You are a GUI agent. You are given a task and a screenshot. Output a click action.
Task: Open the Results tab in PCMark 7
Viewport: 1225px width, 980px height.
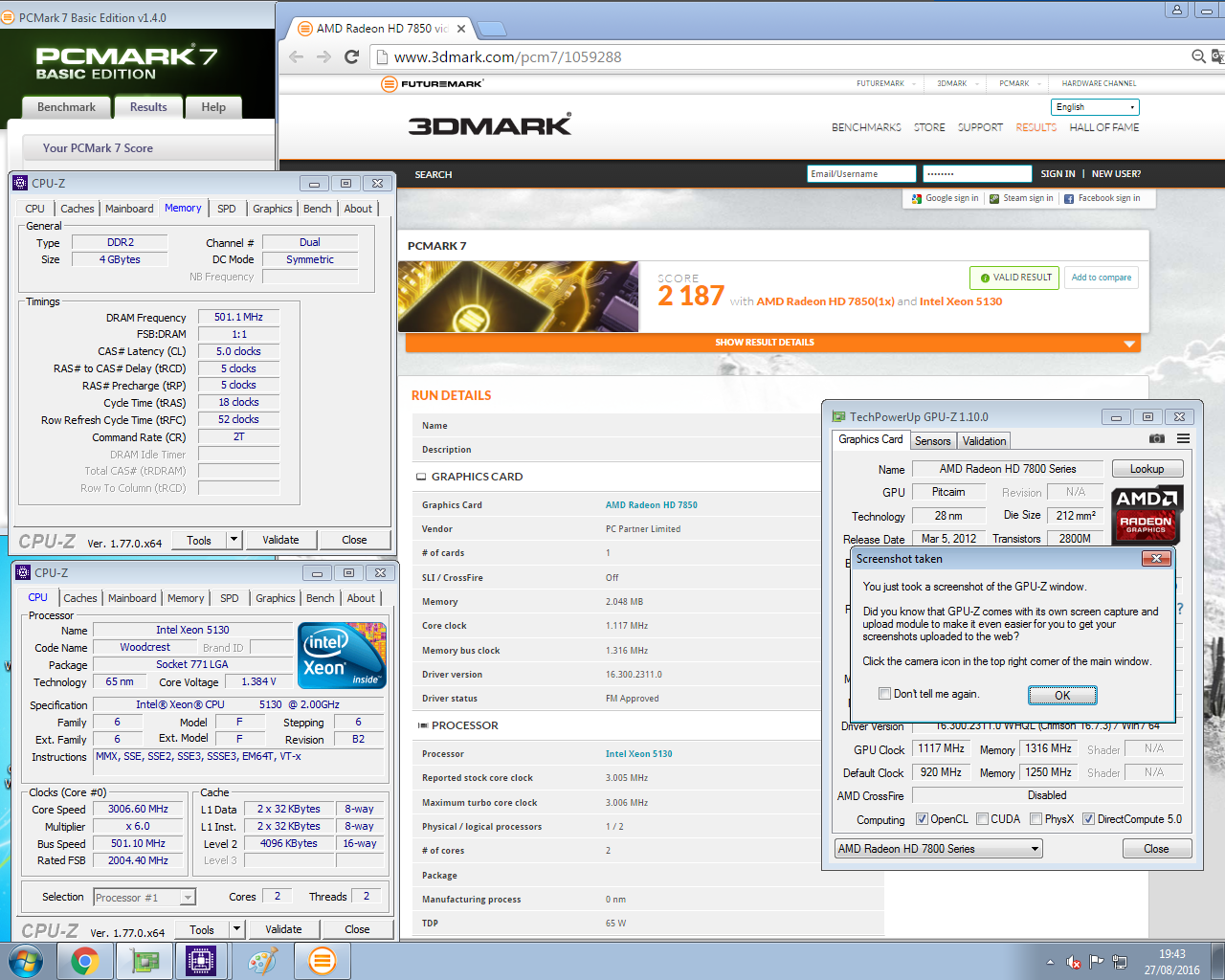point(148,107)
